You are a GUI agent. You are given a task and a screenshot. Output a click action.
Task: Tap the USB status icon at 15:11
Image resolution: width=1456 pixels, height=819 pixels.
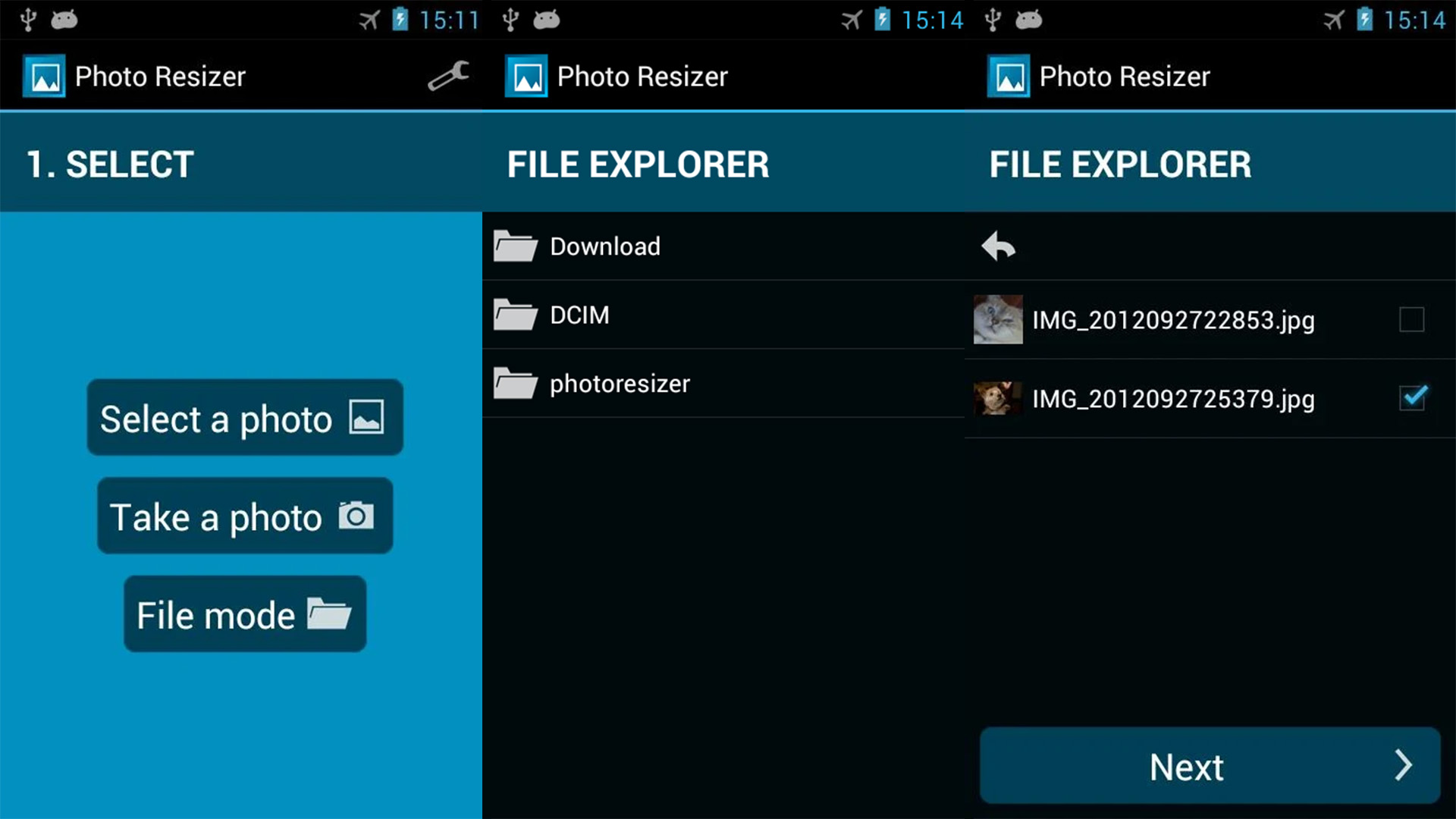click(28, 20)
